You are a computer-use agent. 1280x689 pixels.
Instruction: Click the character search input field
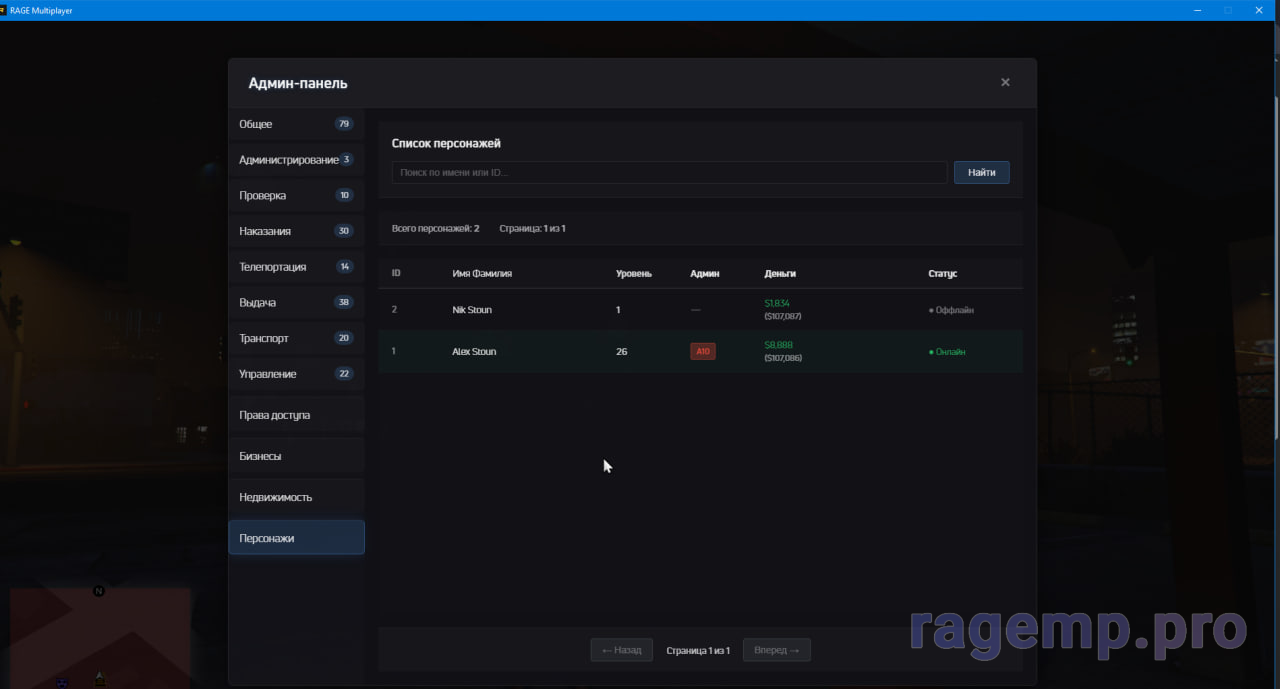[x=669, y=173]
